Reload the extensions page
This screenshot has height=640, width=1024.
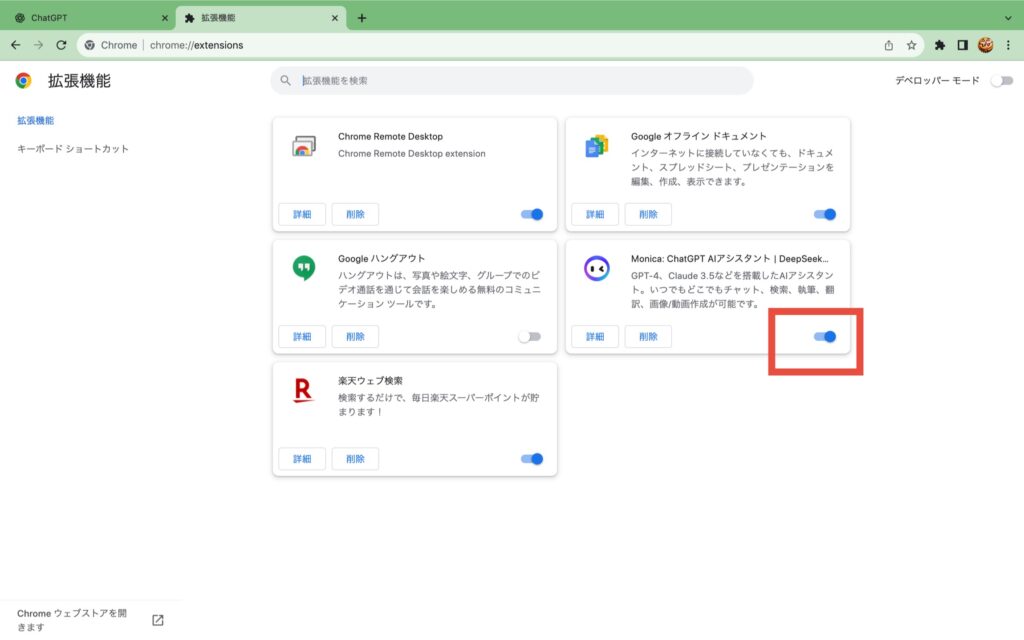click(61, 45)
